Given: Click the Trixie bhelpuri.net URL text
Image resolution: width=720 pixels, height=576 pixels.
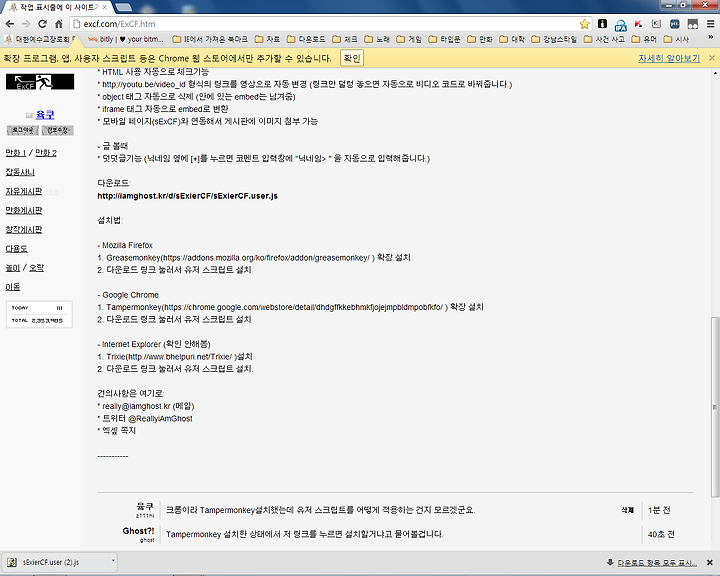Looking at the screenshot, I should tap(179, 356).
